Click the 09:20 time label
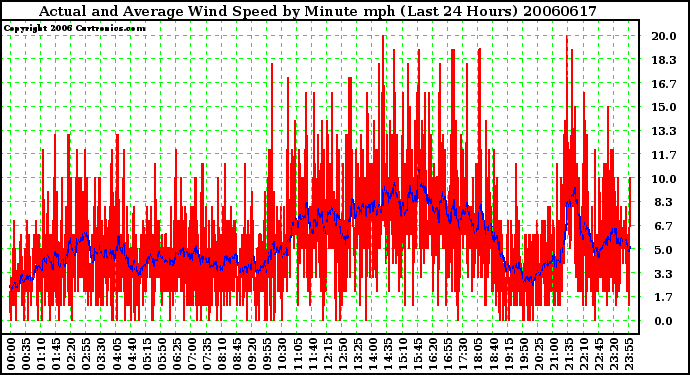The height and width of the screenshot is (375, 690). click(x=252, y=354)
